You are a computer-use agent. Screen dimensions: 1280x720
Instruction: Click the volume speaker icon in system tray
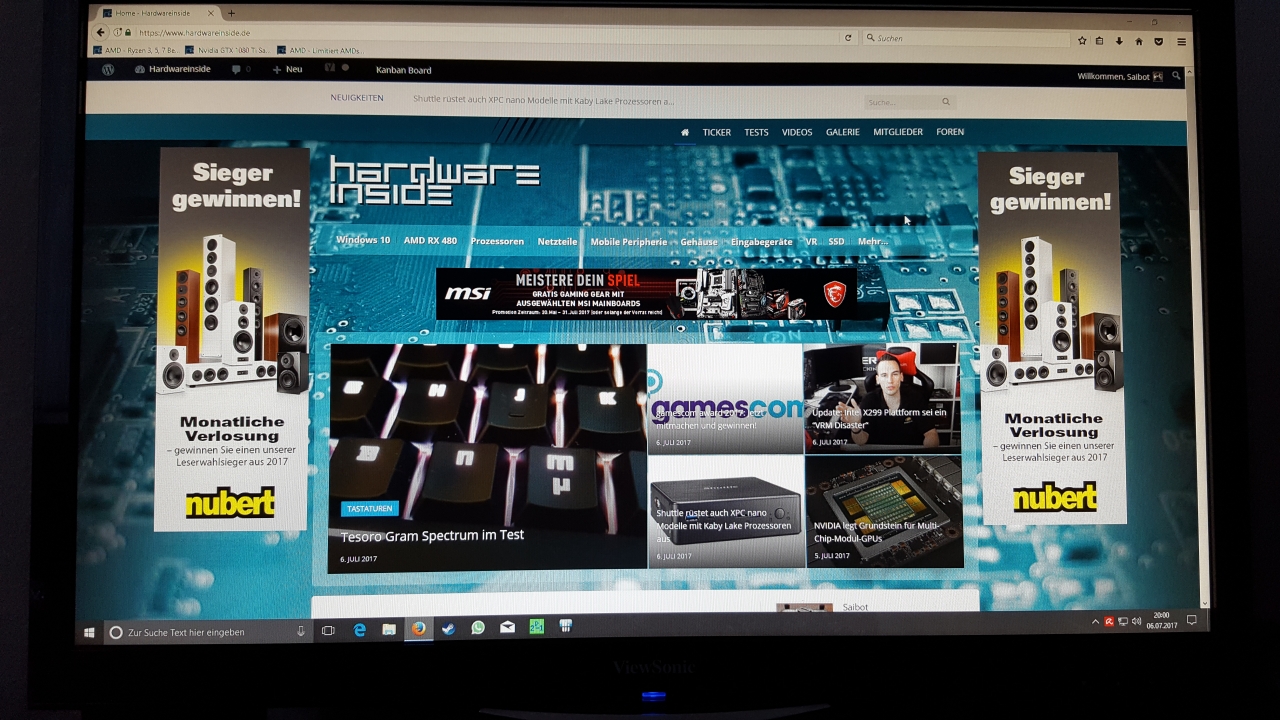1136,622
